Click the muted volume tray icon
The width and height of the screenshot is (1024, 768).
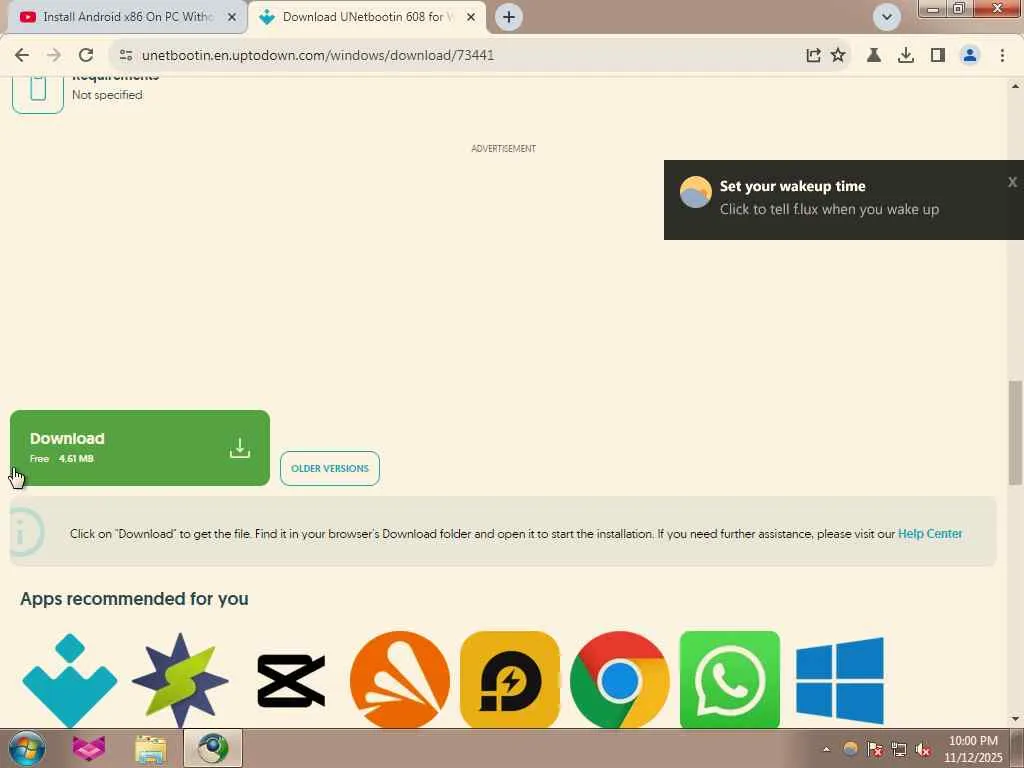923,749
